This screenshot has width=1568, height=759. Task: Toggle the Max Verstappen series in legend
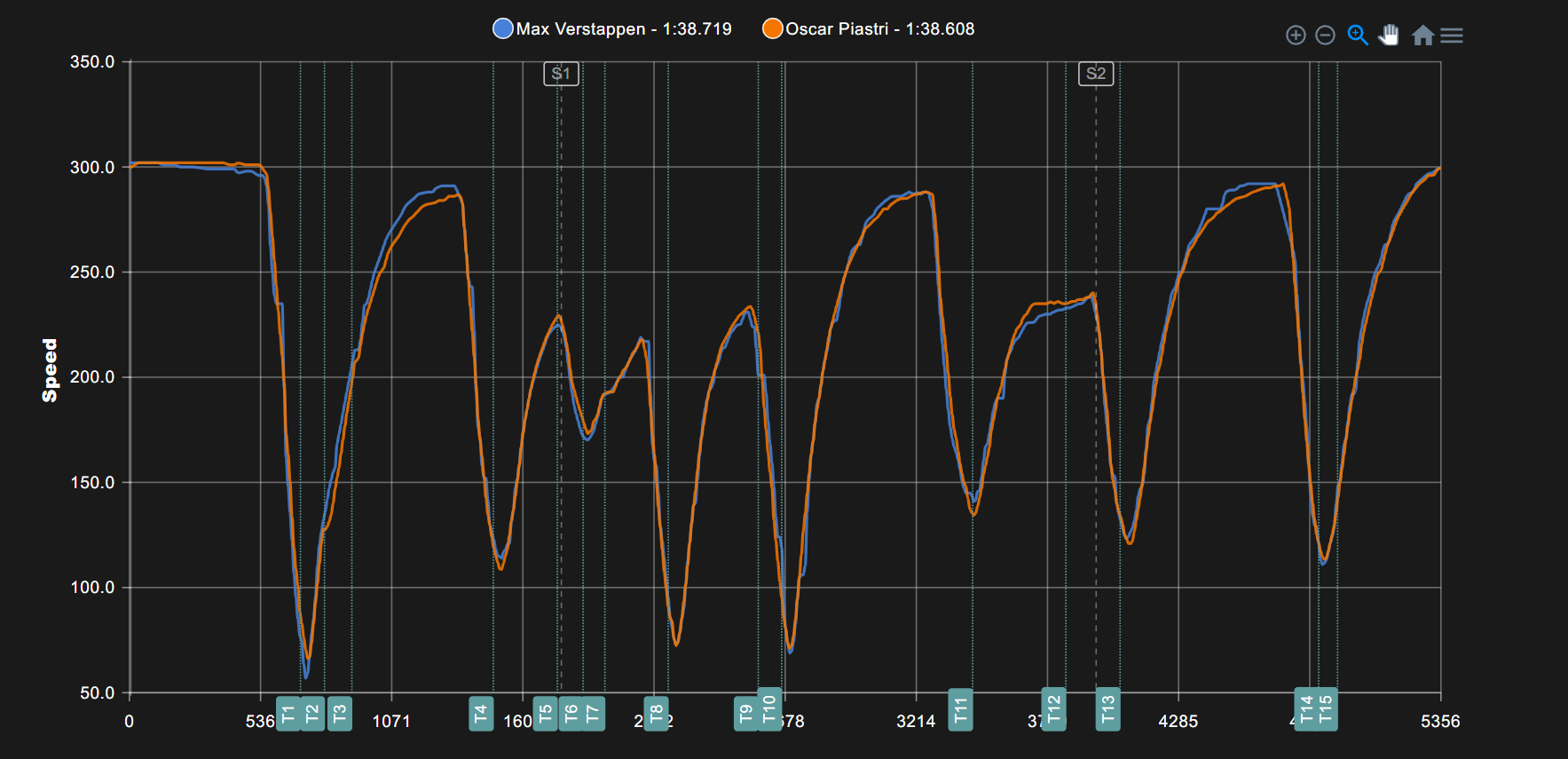[612, 28]
